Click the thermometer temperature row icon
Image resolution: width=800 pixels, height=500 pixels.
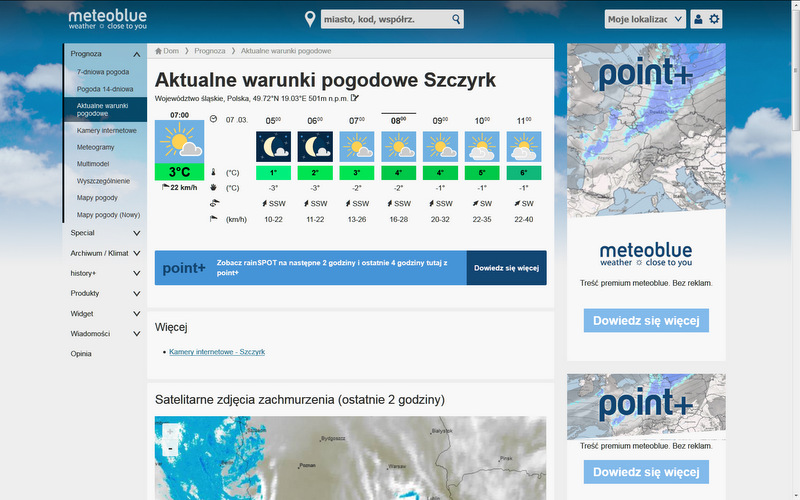click(213, 172)
